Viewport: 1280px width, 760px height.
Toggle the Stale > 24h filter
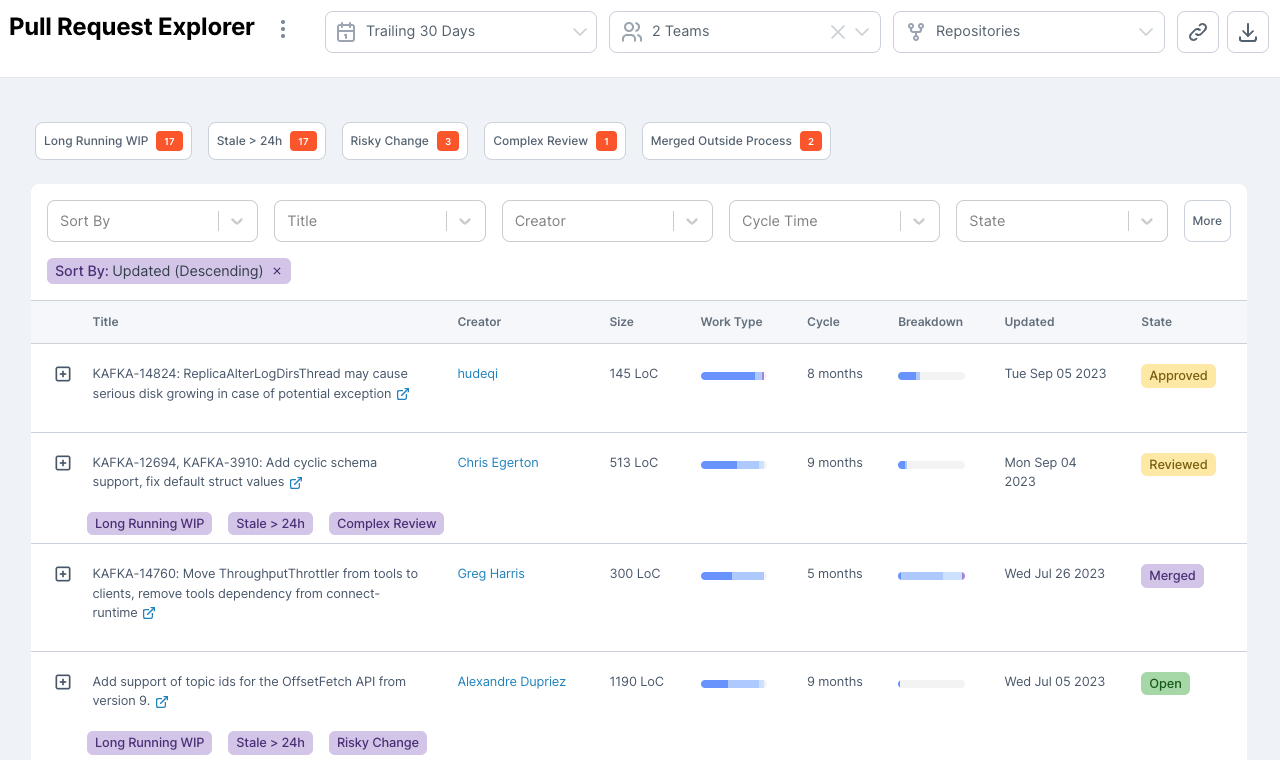(266, 141)
